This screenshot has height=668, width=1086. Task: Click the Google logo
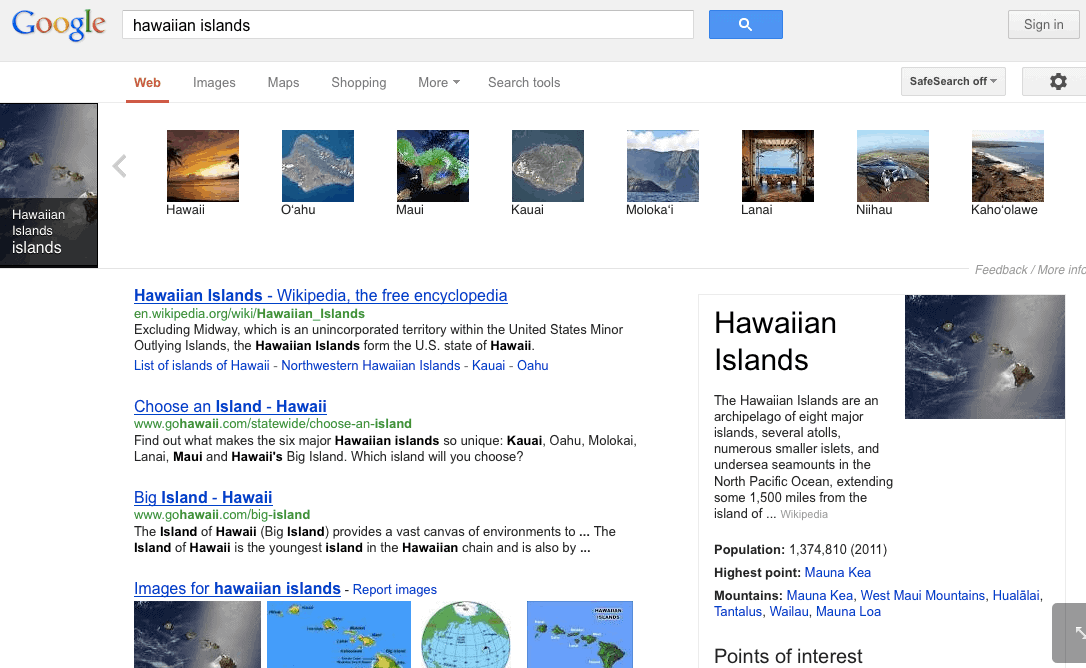click(x=59, y=24)
